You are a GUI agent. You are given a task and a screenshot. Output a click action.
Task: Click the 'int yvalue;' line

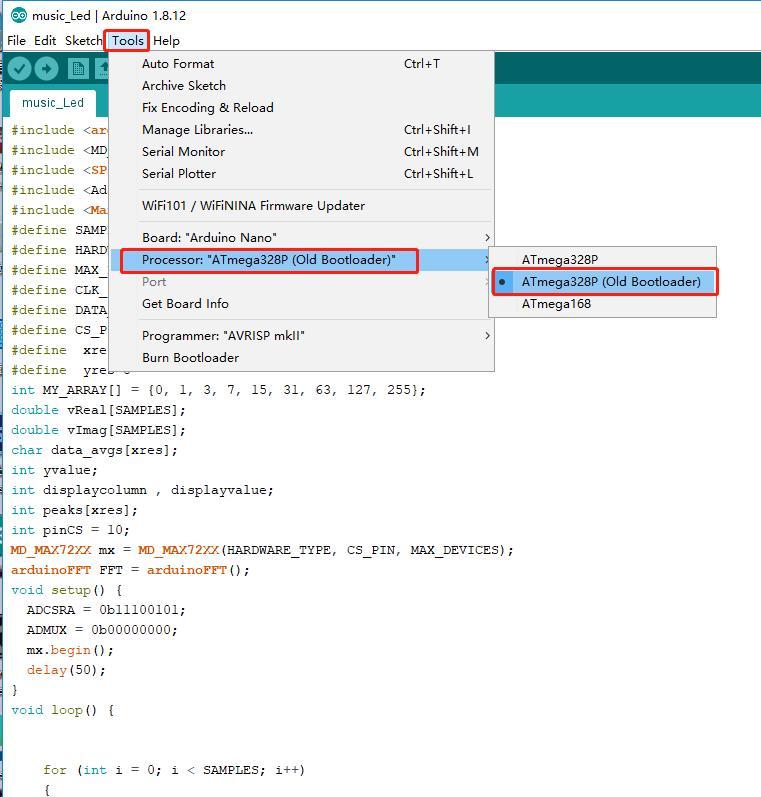(x=54, y=470)
